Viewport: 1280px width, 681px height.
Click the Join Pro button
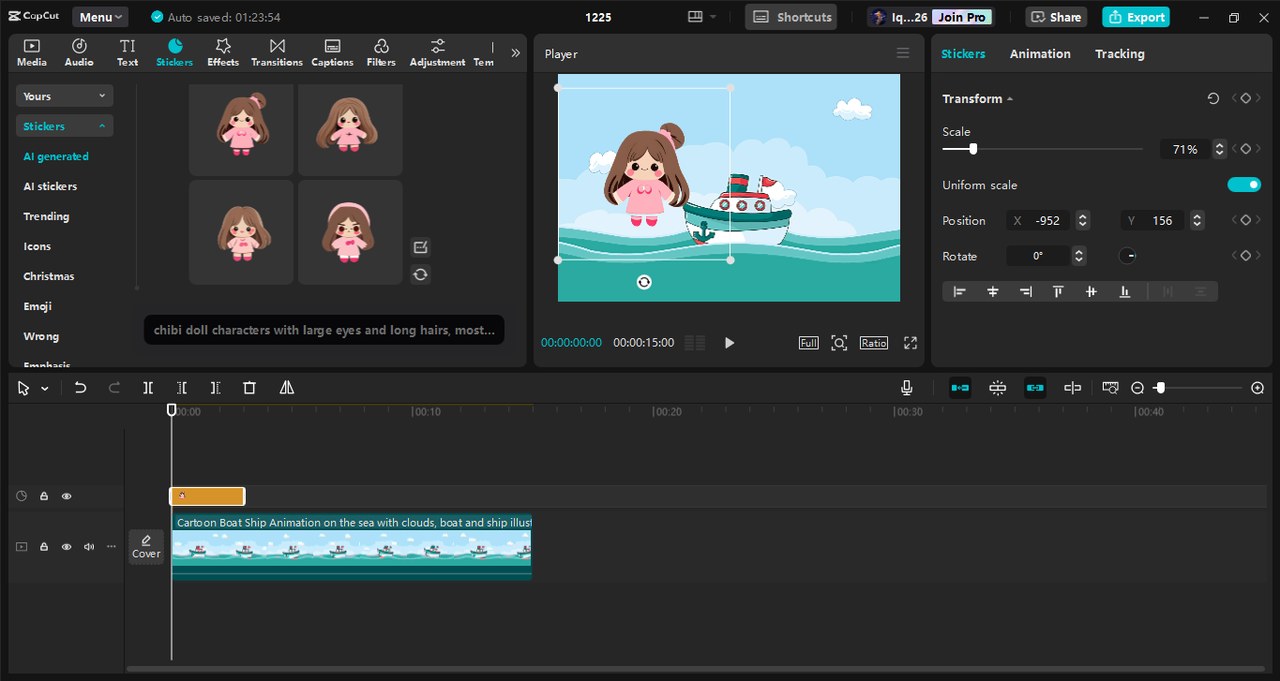pos(963,17)
